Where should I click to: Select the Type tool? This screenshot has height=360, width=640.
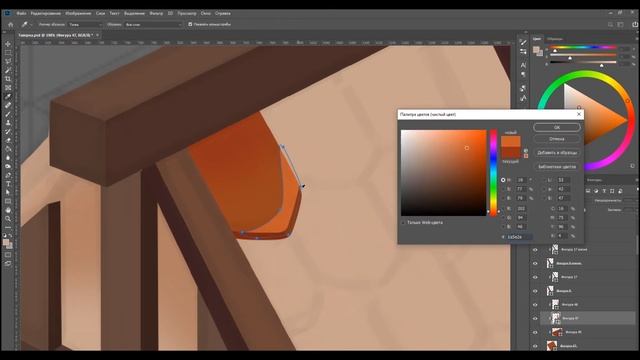(x=8, y=184)
